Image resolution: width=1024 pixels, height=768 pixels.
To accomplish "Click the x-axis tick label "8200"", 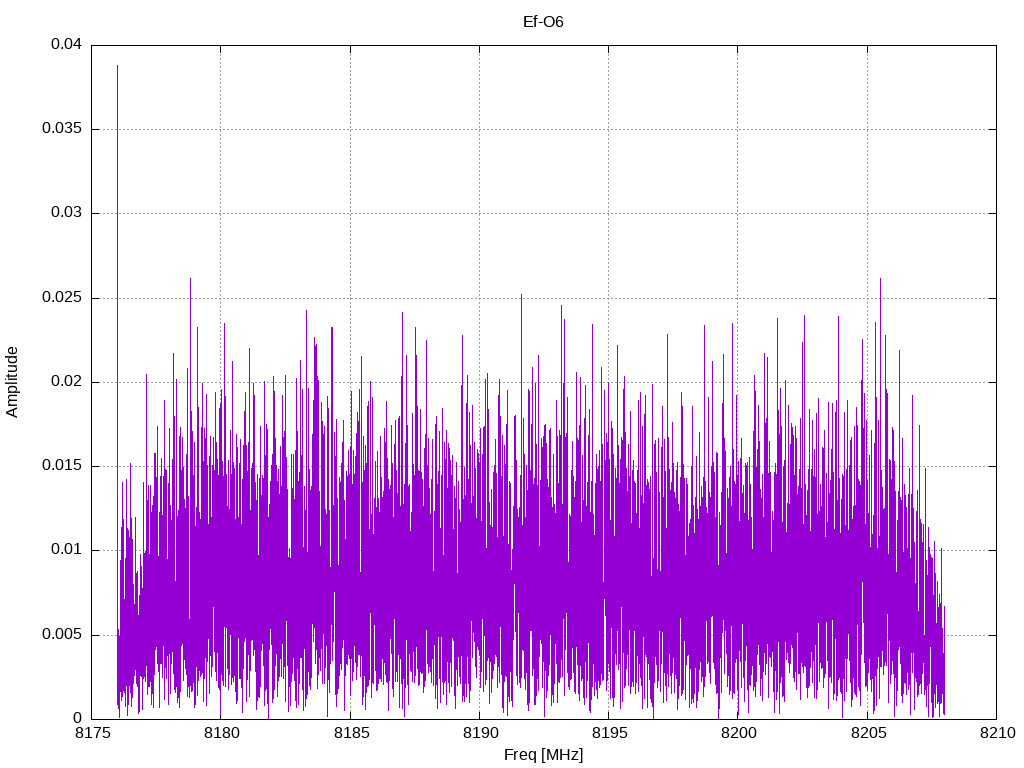I will (739, 733).
